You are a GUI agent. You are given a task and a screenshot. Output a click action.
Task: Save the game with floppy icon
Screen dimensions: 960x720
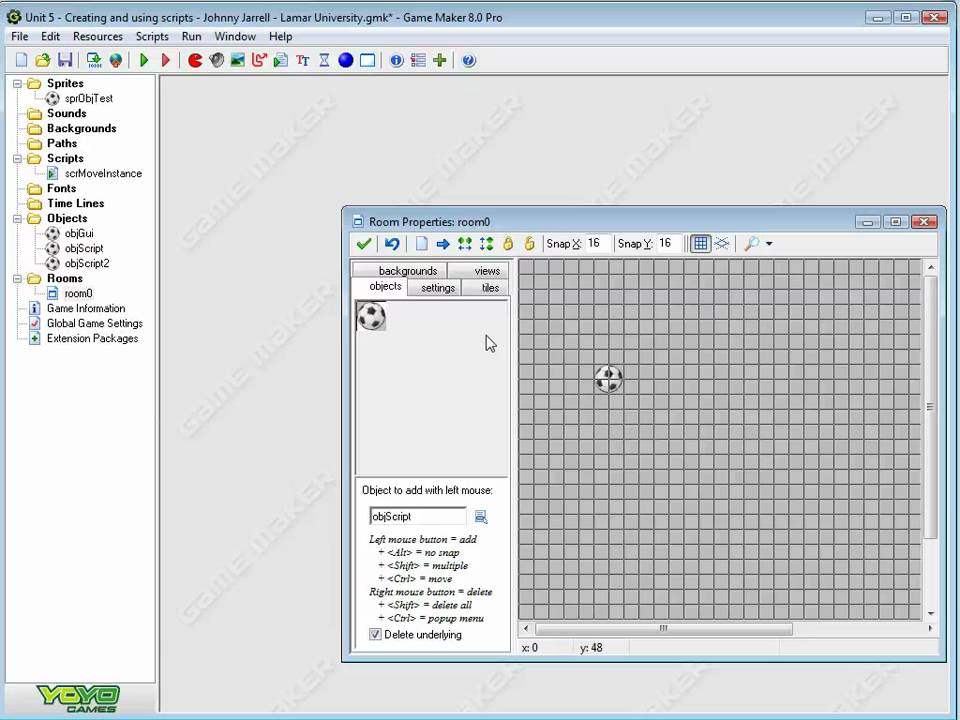(65, 60)
